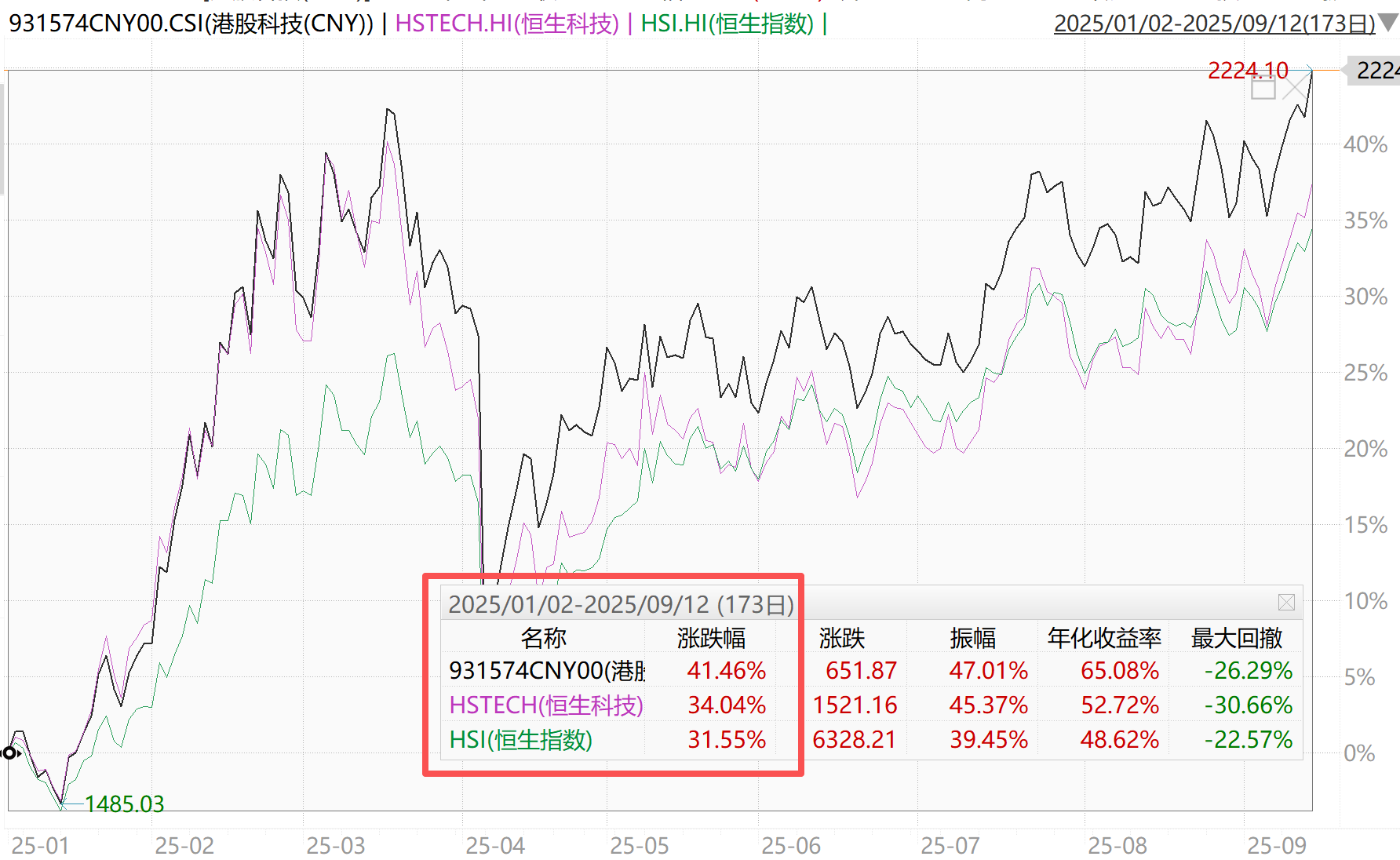
Task: Select the HSTECH(恒生科技) row in the table
Action: (546, 705)
